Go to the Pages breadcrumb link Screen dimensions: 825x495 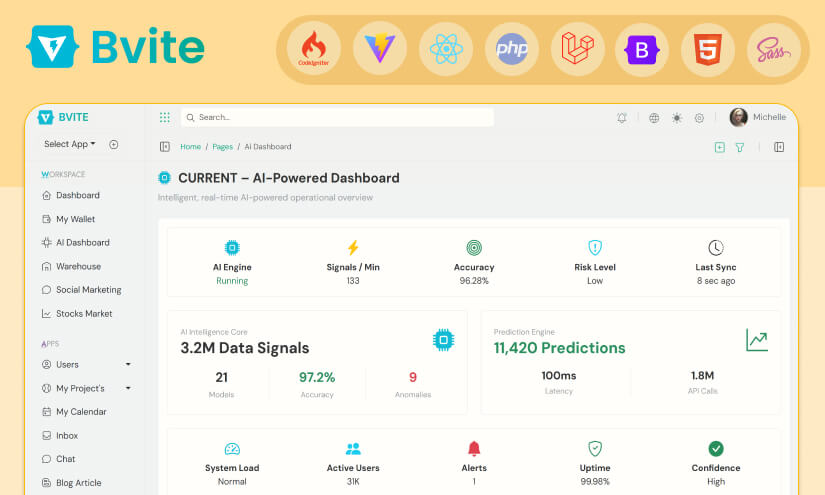tap(223, 147)
